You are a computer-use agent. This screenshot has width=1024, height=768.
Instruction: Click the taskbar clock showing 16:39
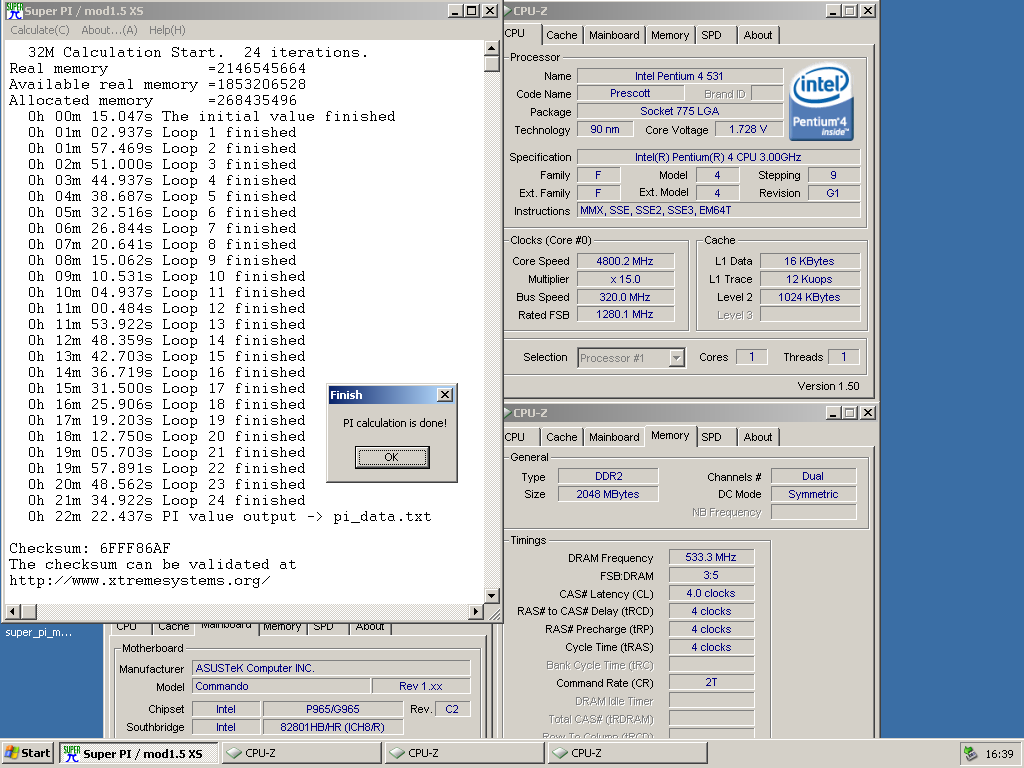coord(999,754)
